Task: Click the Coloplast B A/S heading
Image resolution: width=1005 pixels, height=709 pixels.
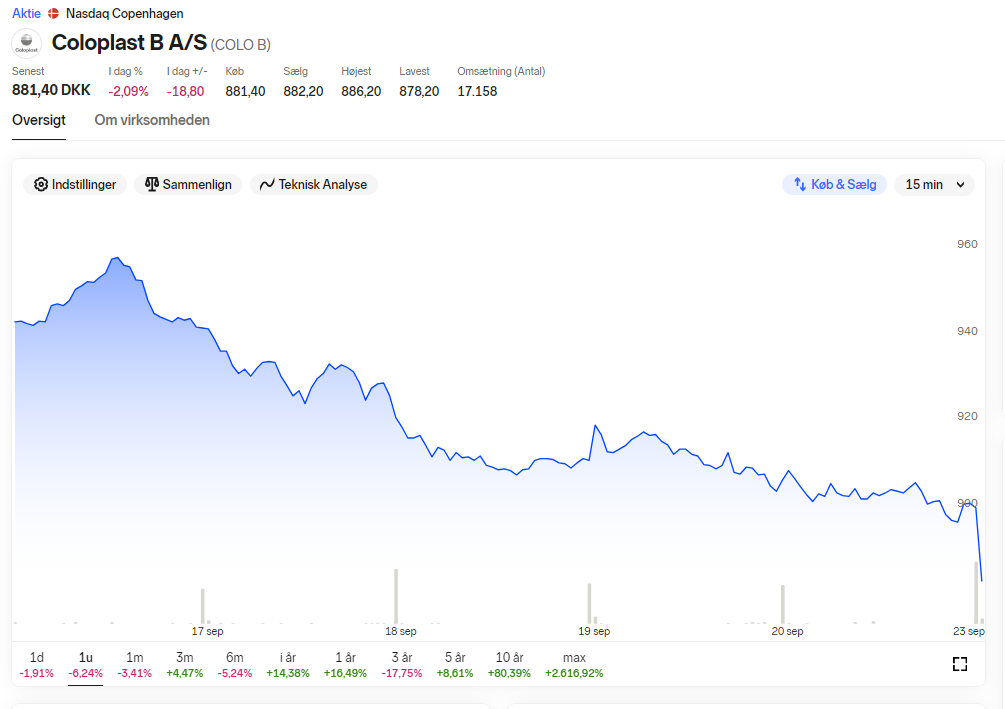Action: point(129,43)
